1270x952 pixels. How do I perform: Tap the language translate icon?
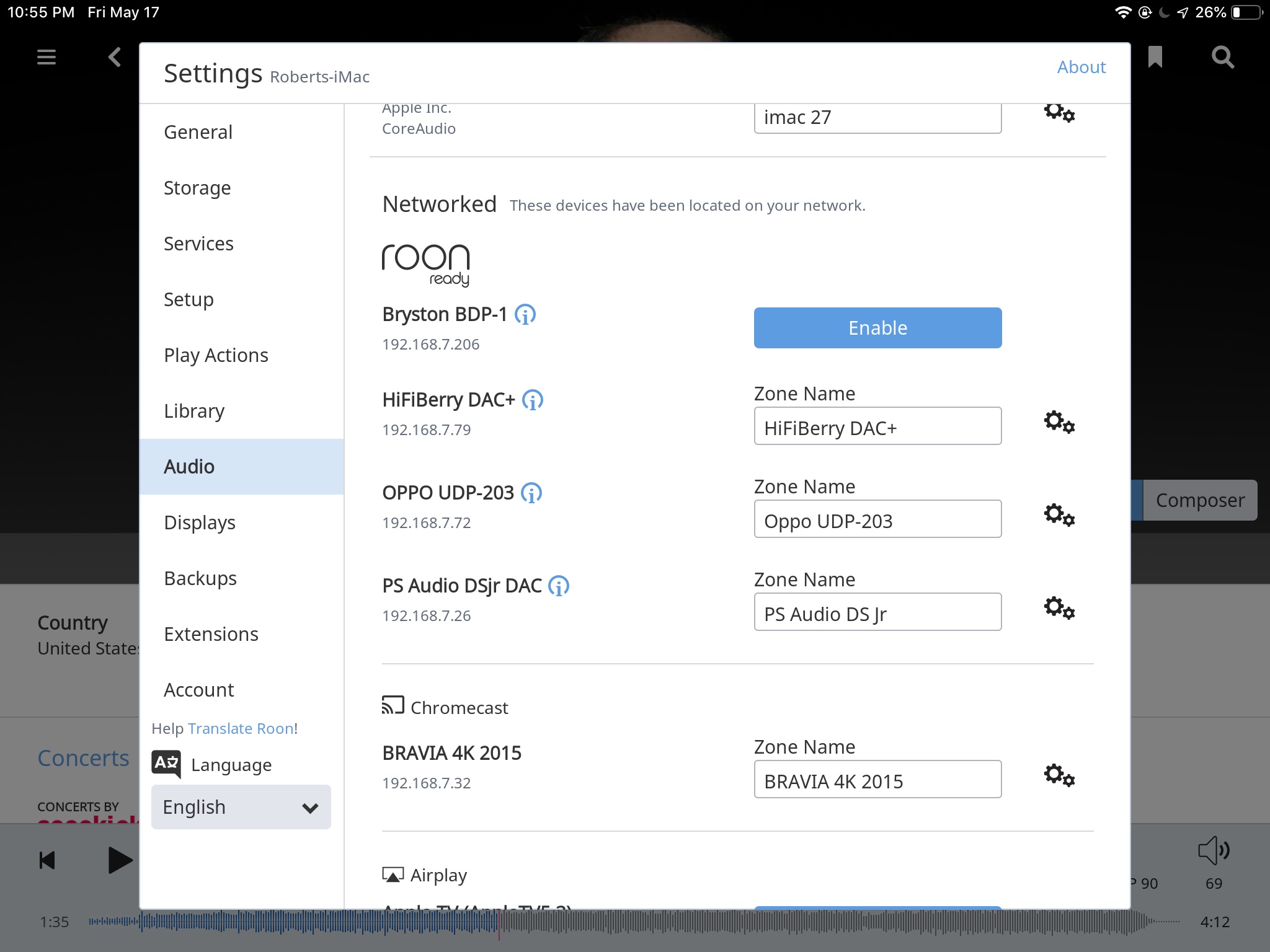pyautogui.click(x=166, y=764)
